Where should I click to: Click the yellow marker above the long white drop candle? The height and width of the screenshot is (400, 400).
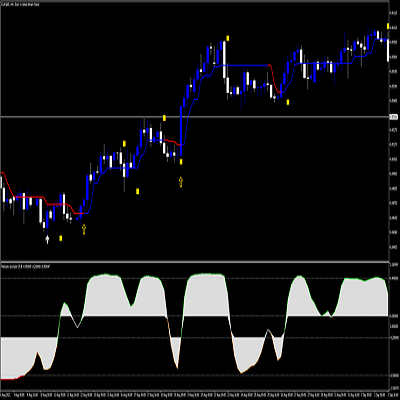tap(228, 38)
